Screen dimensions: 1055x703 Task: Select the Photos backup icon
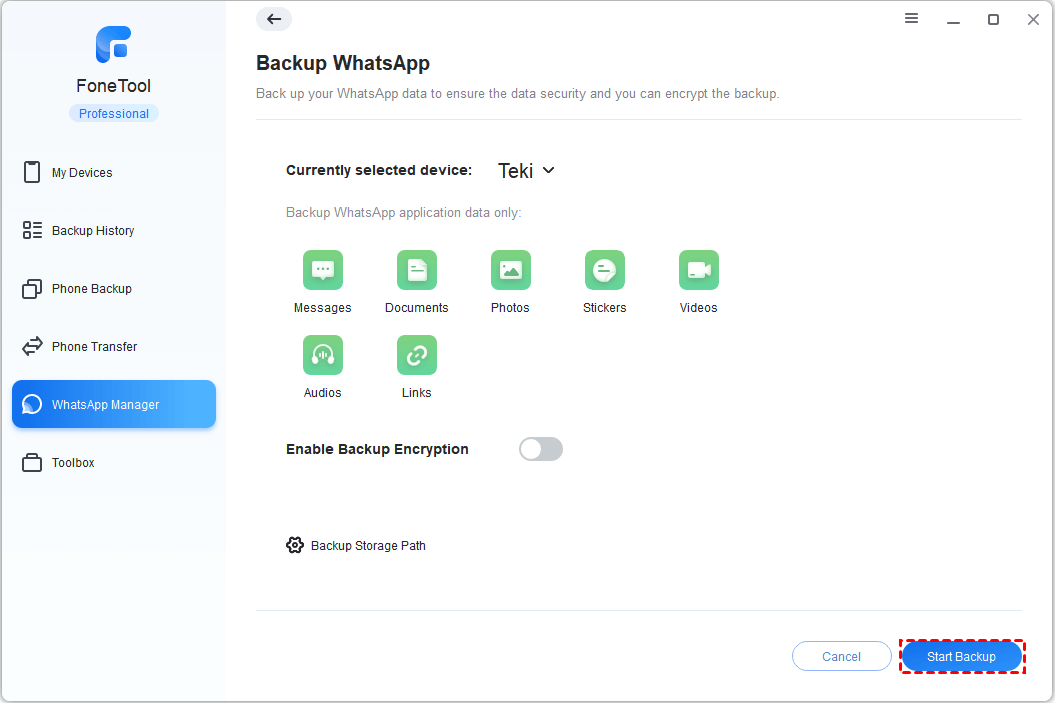[510, 269]
